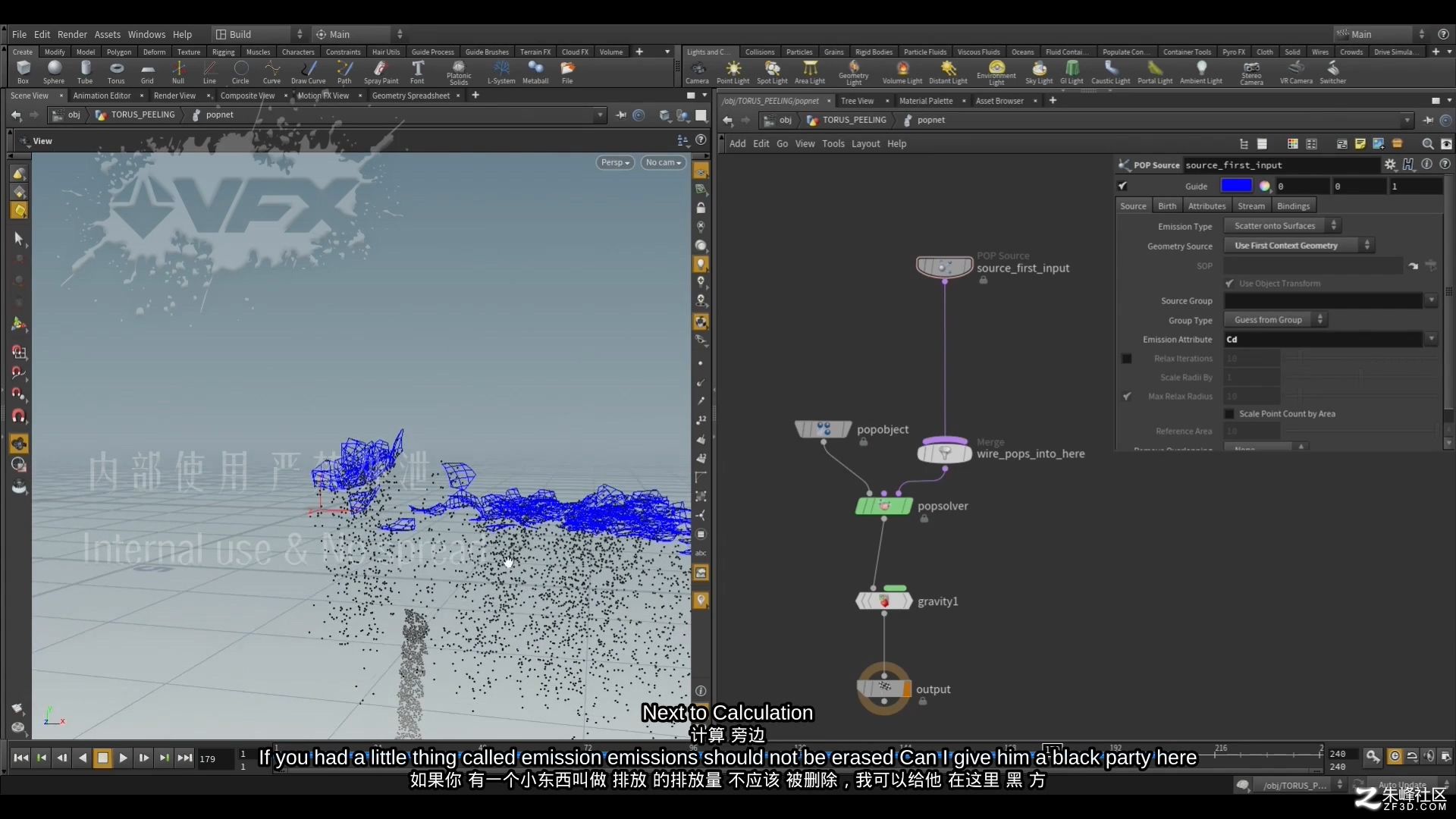Screen dimensions: 1456x819
Task: Open the Group Type dropdown
Action: tap(1276, 320)
